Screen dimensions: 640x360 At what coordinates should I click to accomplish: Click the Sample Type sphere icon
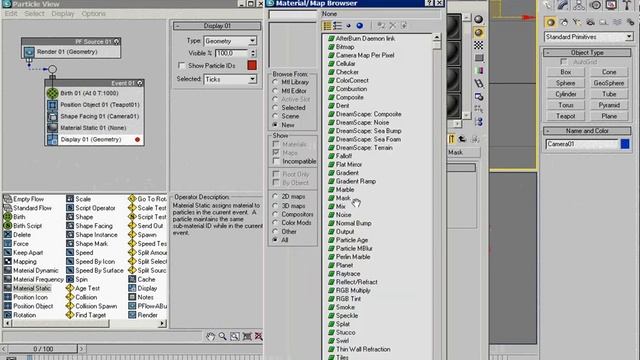479,19
